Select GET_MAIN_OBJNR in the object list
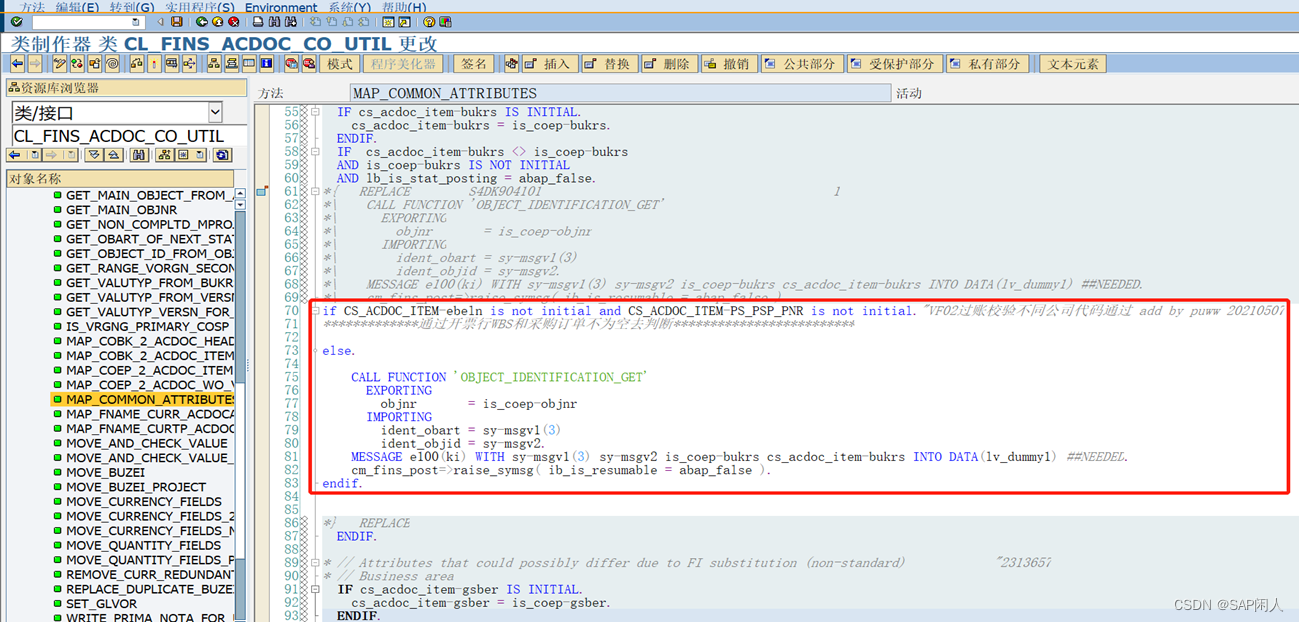Image resolution: width=1299 pixels, height=622 pixels. [x=121, y=210]
